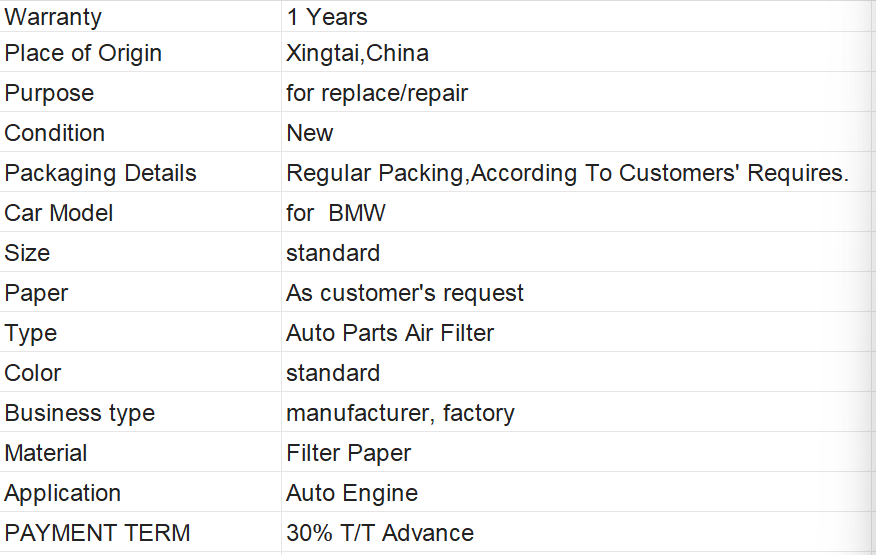Viewport: 876px width, 555px height.
Task: Click the 'Place of Origin' cell
Action: 83,53
